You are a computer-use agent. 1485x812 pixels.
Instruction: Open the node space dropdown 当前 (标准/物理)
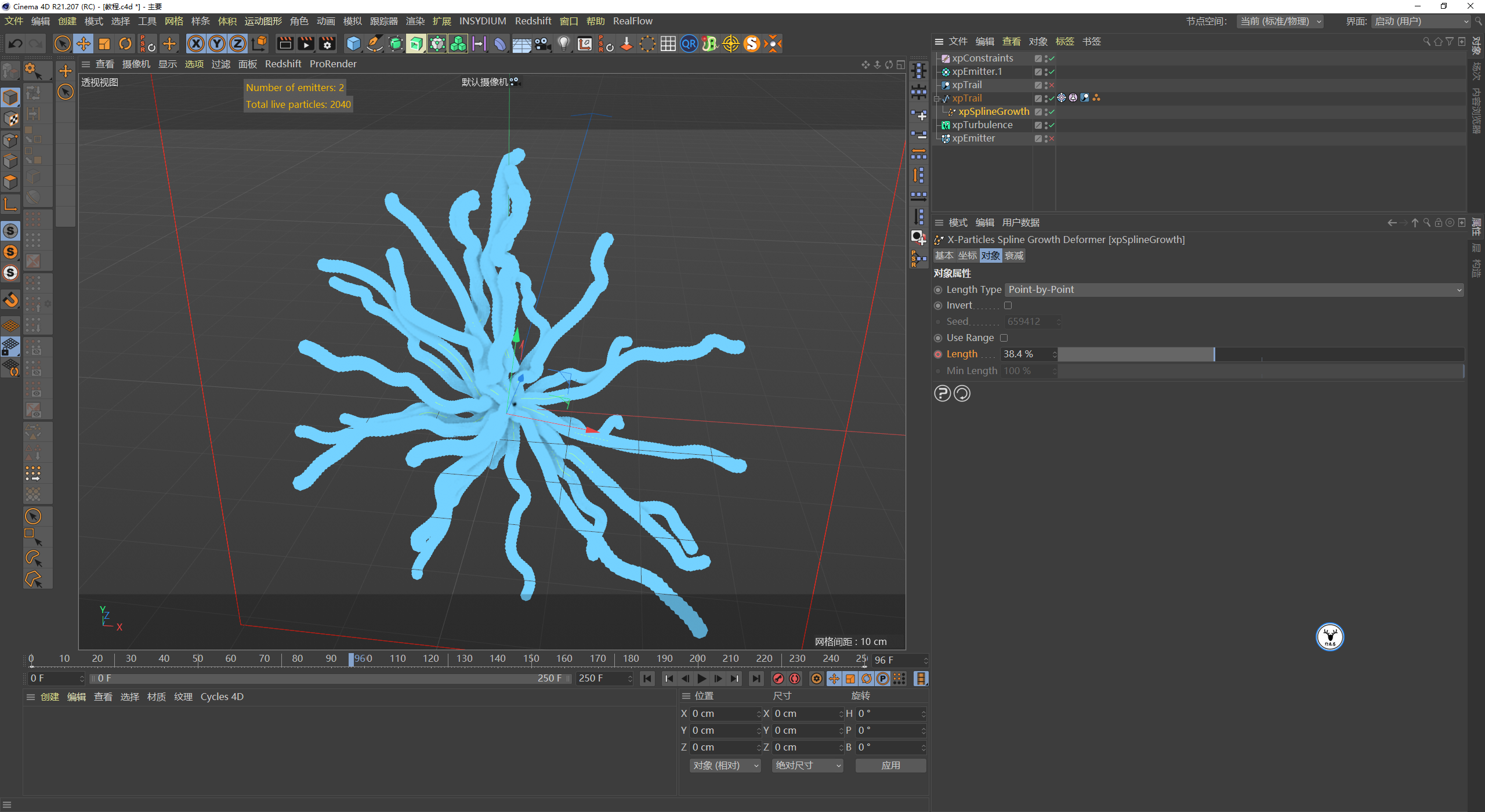[x=1280, y=21]
